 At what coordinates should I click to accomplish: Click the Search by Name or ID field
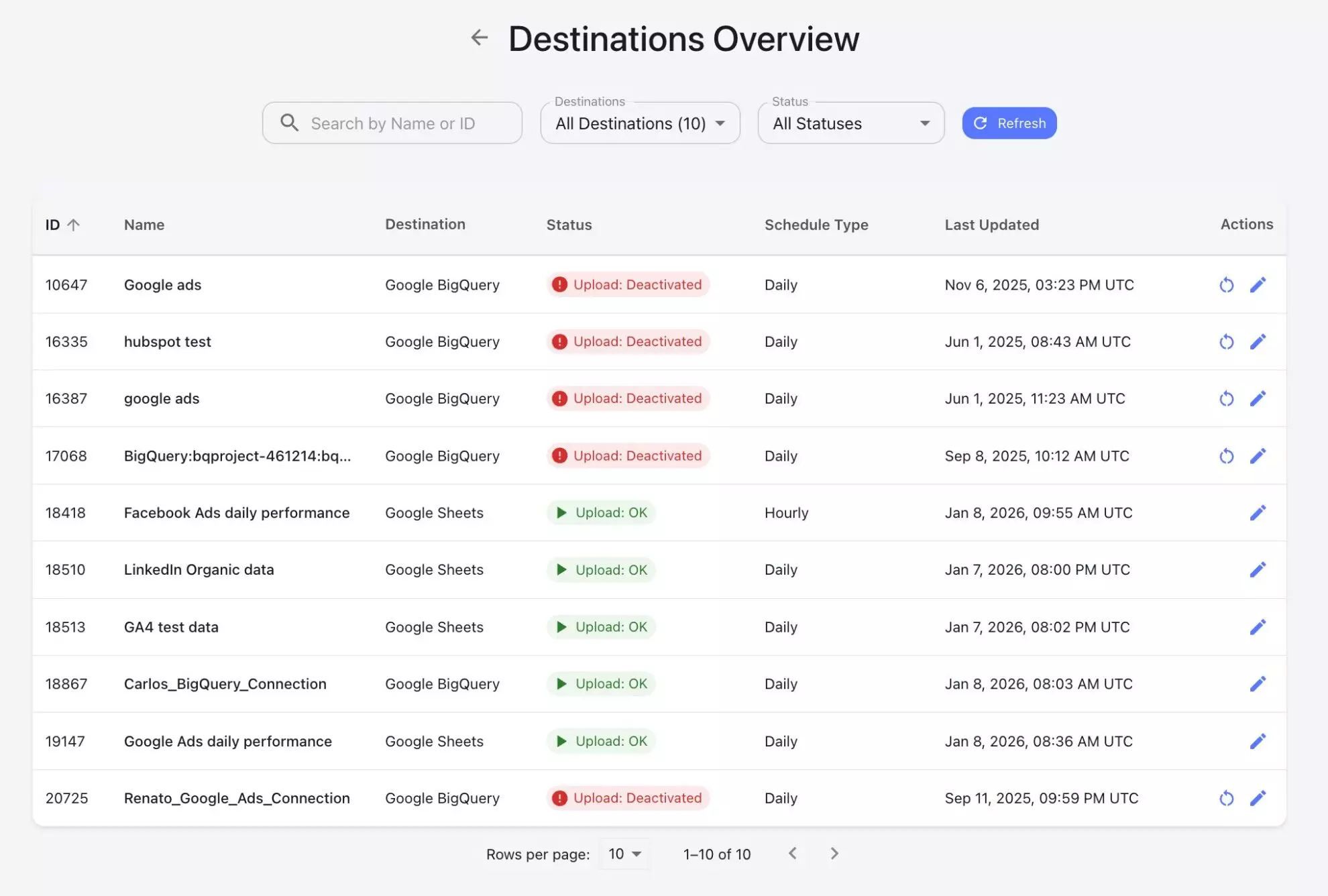click(x=392, y=123)
